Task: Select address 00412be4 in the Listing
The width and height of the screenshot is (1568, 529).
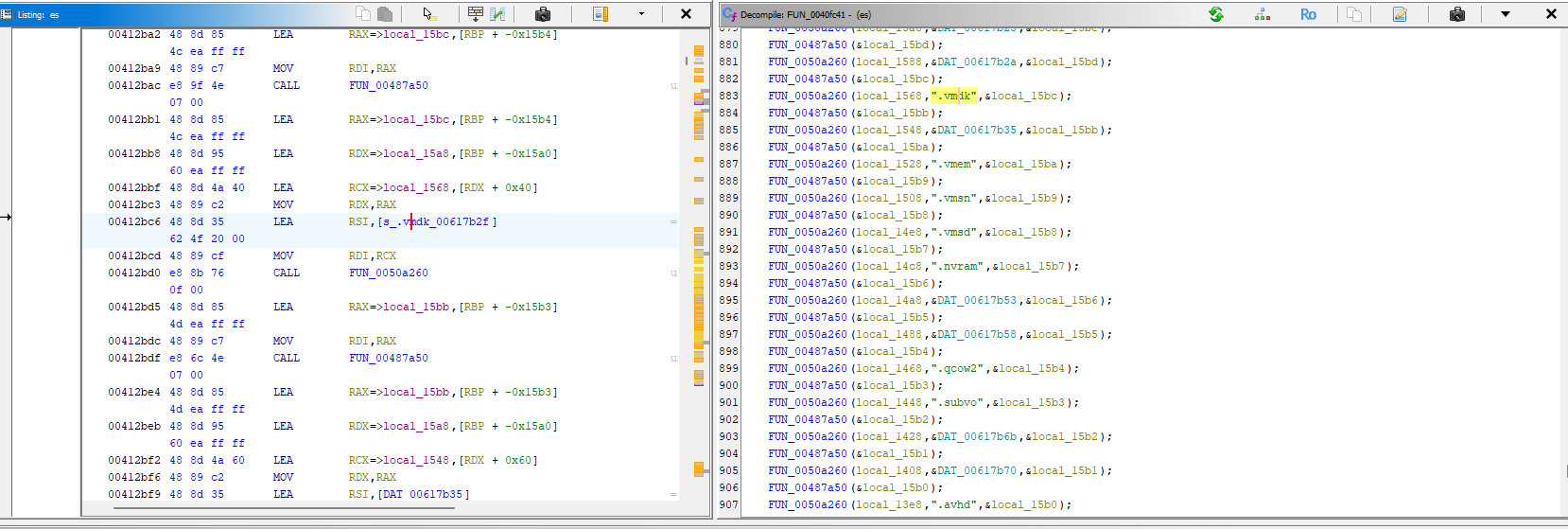Action: click(134, 392)
